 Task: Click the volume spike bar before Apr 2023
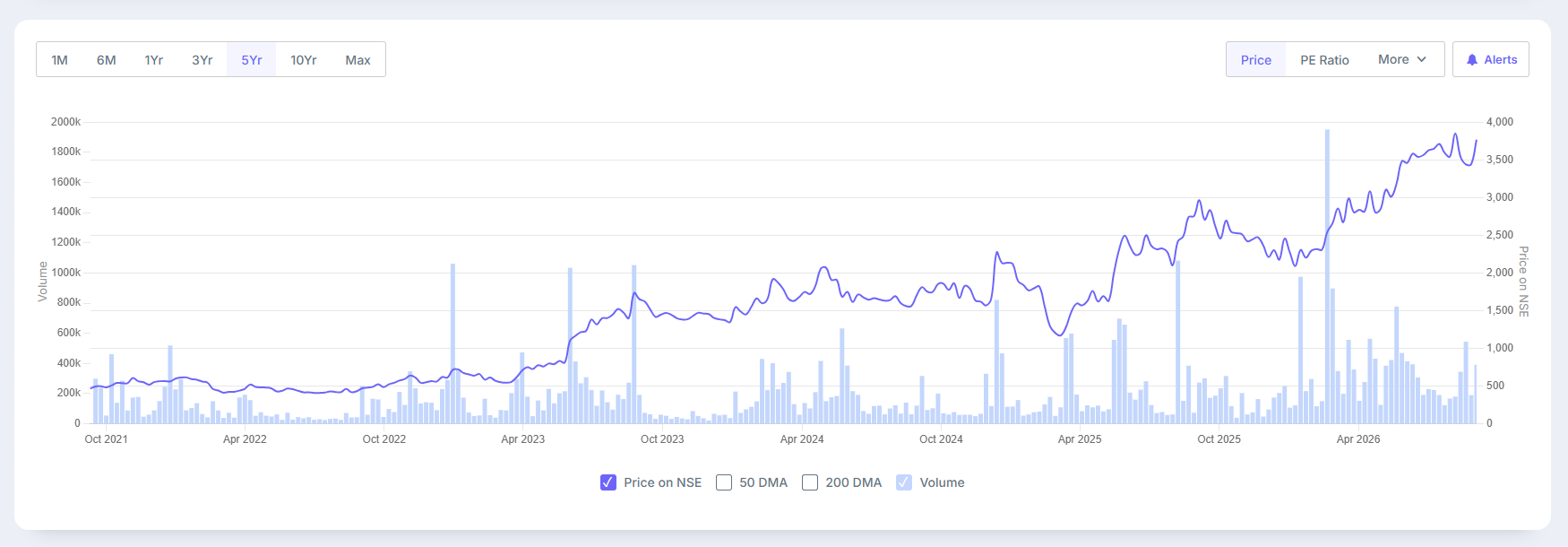[452, 343]
